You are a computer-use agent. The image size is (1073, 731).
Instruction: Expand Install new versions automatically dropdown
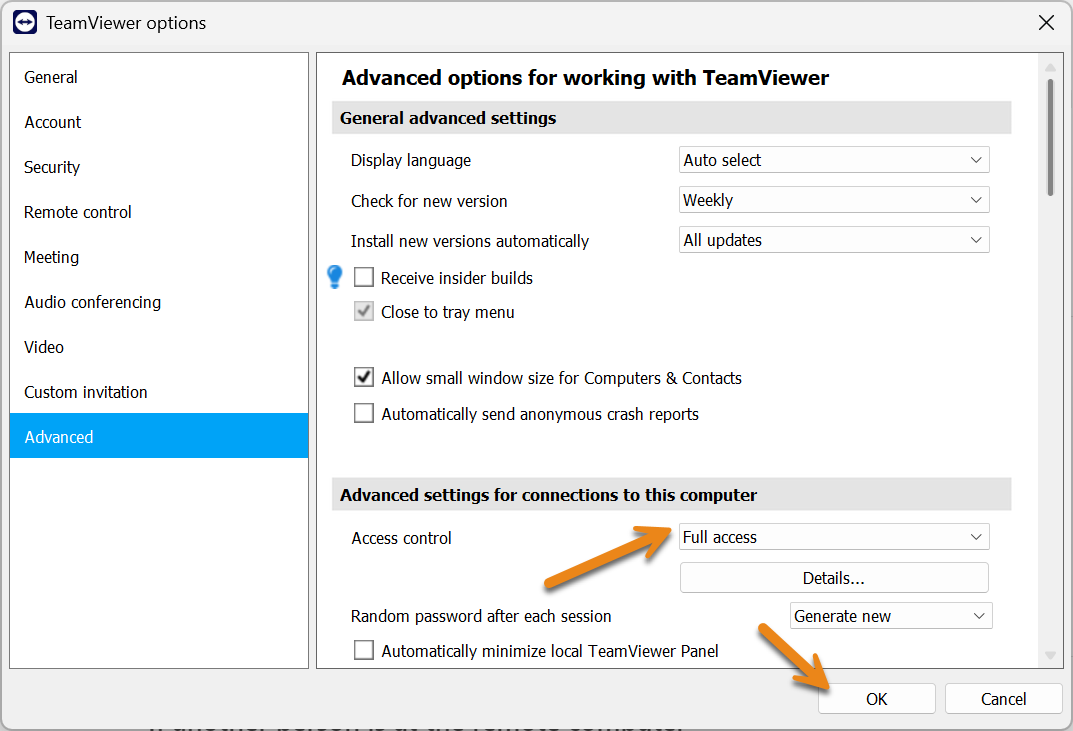tap(834, 240)
